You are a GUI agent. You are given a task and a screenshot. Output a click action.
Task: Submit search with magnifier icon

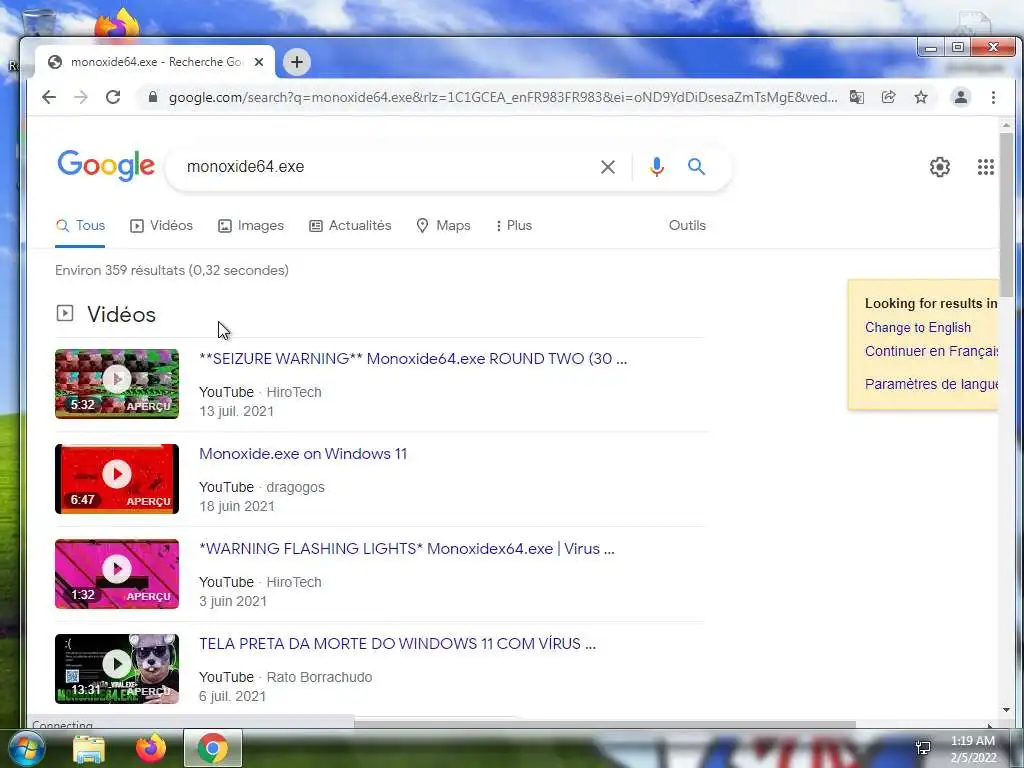(x=697, y=167)
